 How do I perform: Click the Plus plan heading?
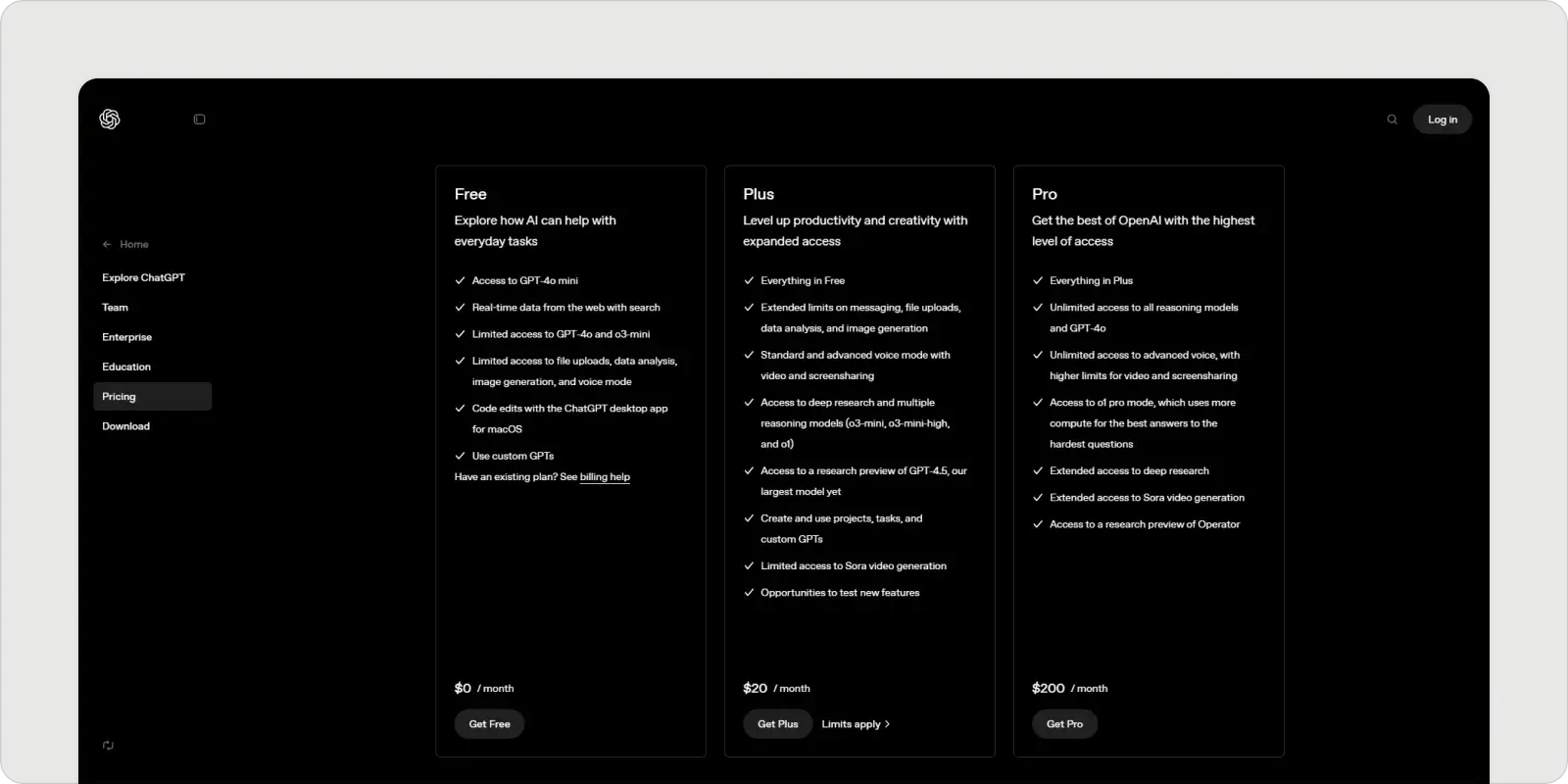[759, 194]
